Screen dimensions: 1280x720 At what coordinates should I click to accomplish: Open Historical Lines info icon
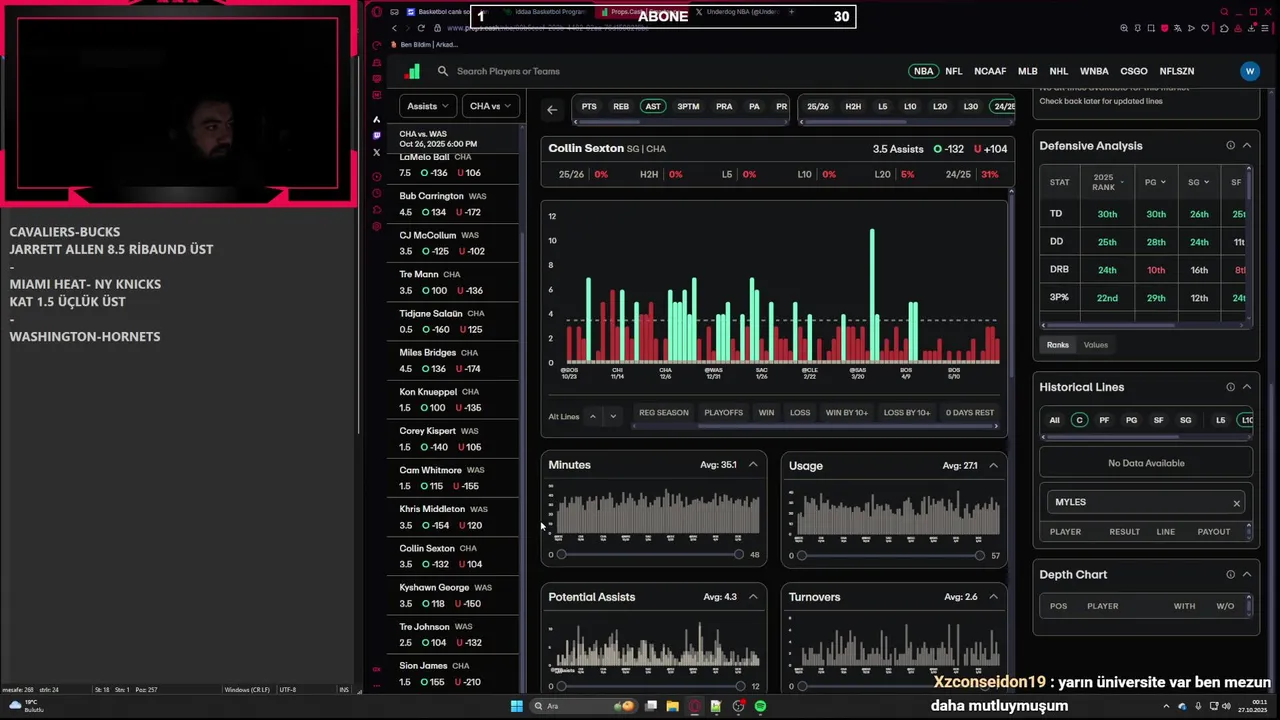tap(1230, 387)
